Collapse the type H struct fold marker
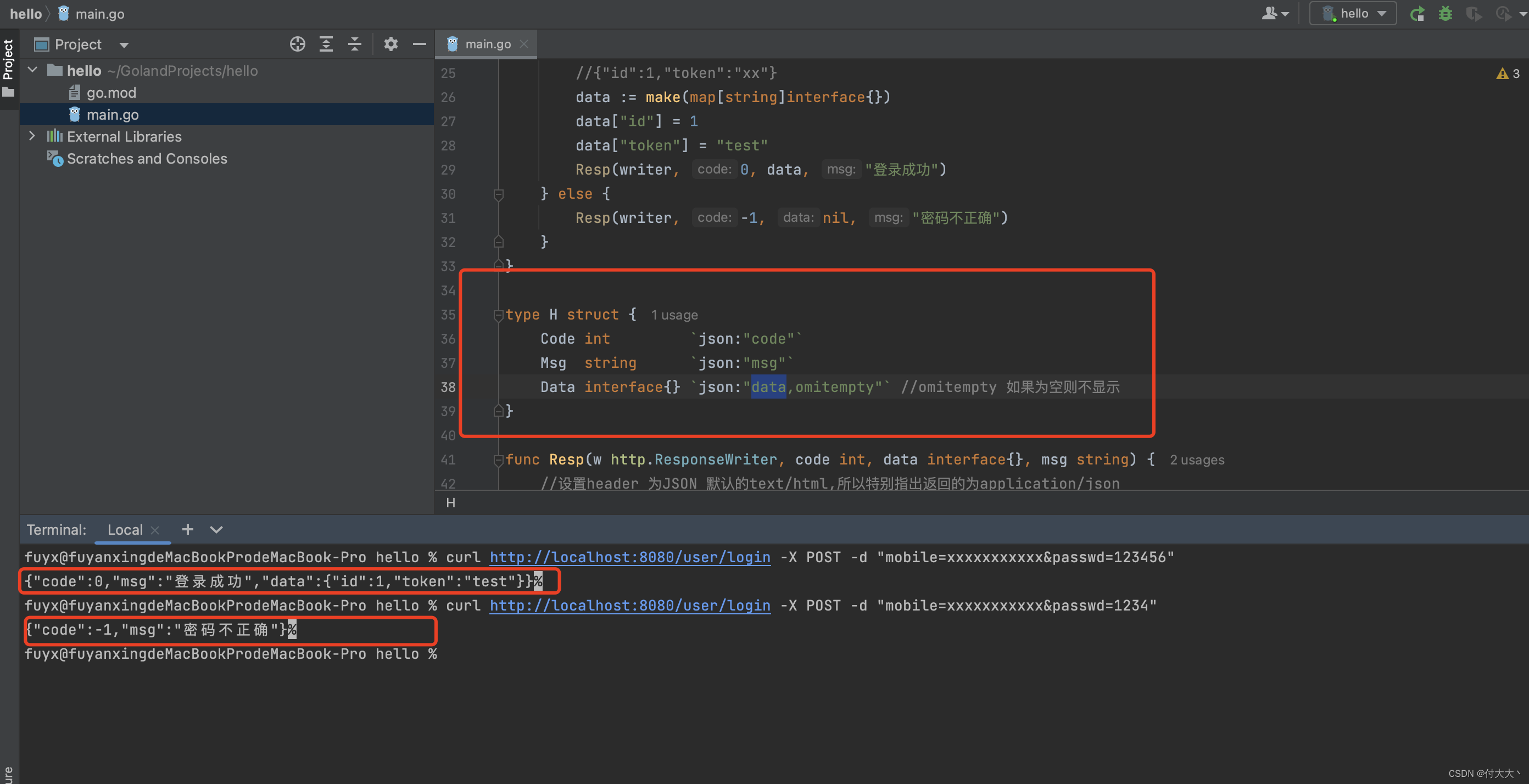Screen dimensions: 1529x784 coord(499,315)
